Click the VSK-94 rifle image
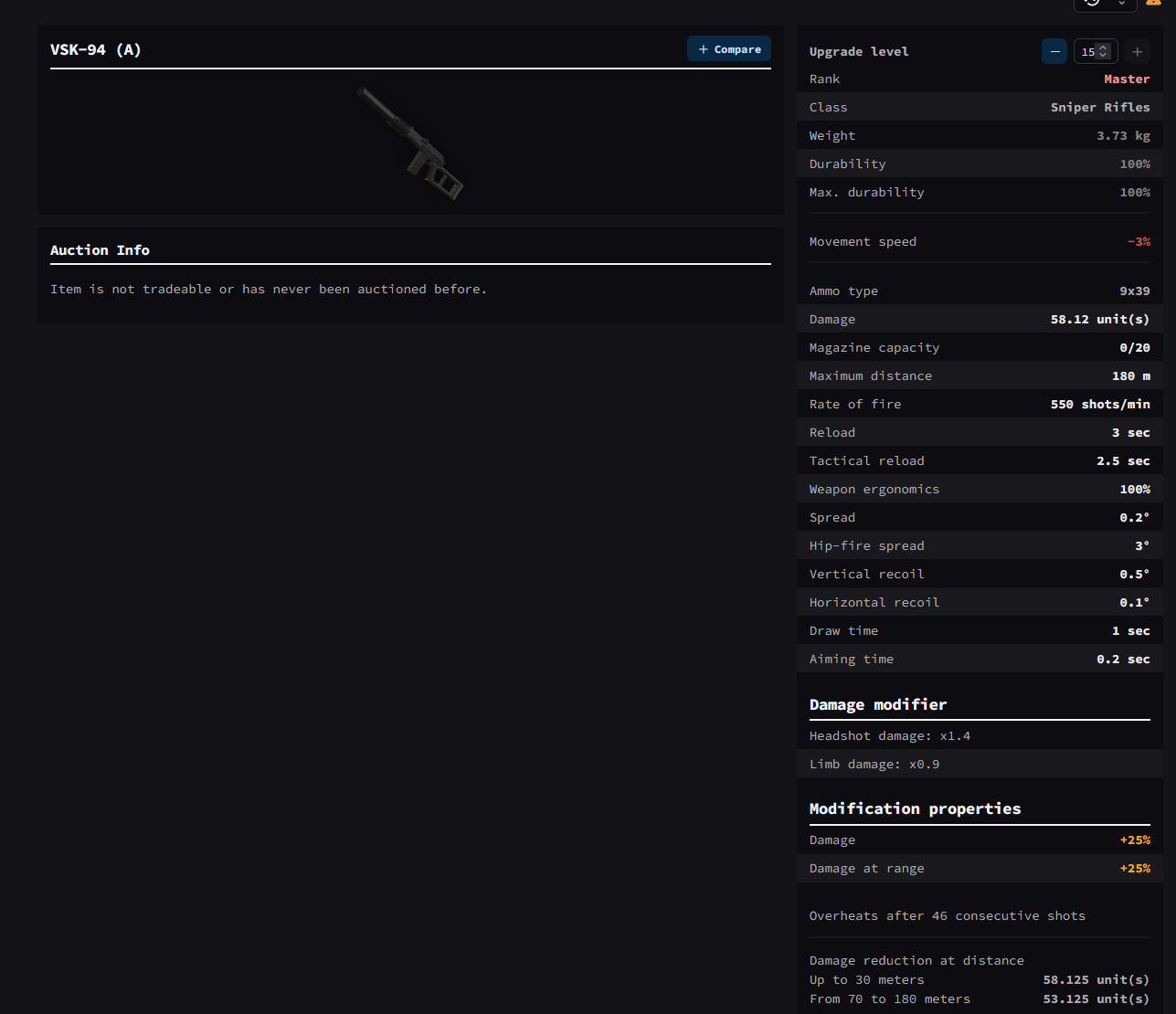The width and height of the screenshot is (1176, 1014). click(x=410, y=143)
